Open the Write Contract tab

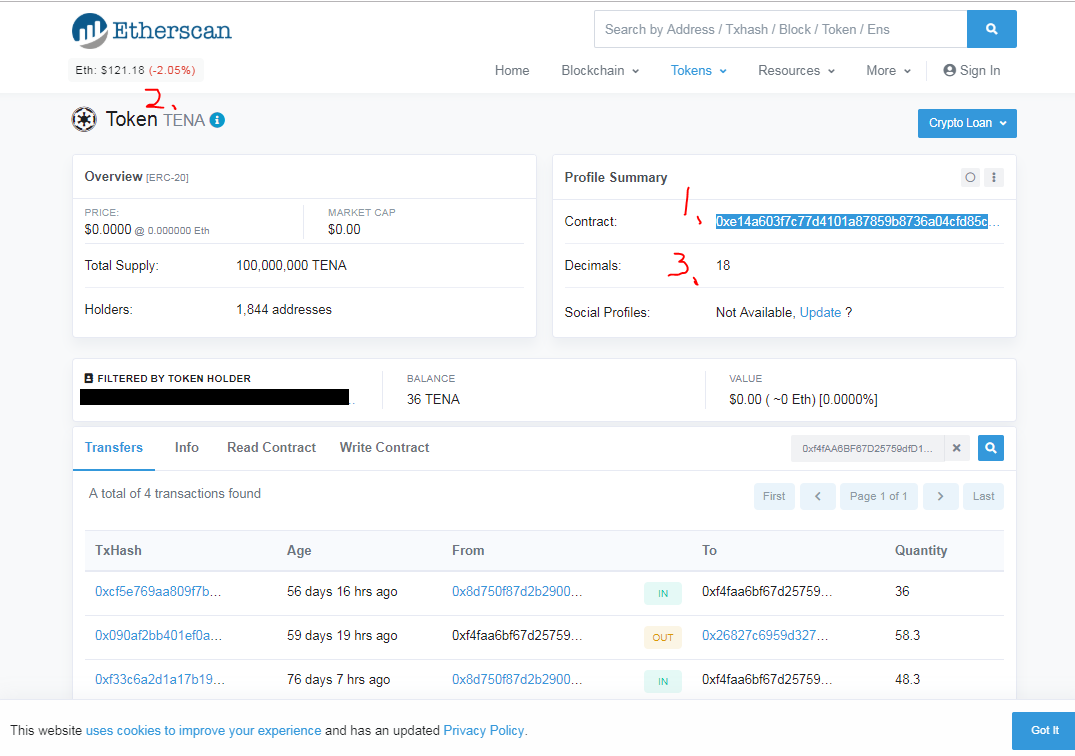coord(385,448)
